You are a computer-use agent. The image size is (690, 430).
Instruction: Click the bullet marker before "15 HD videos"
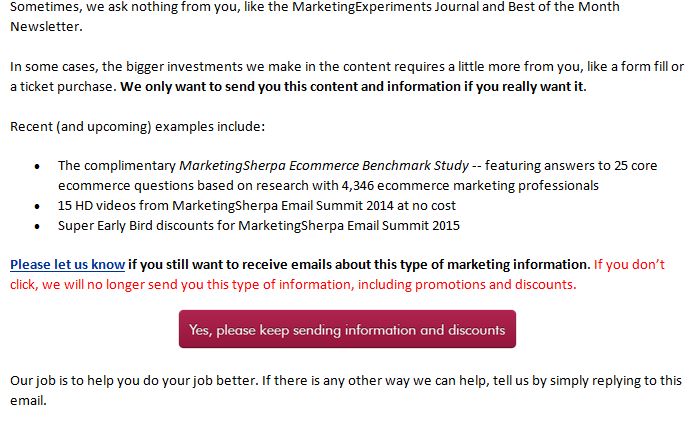coord(37,206)
